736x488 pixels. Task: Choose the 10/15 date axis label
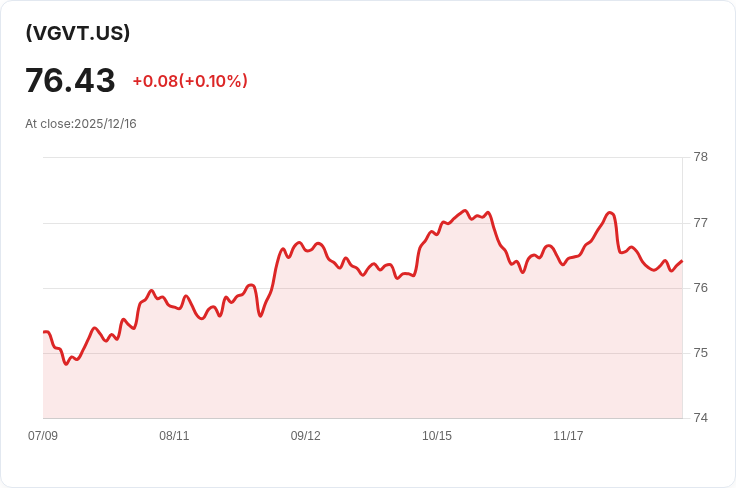pyautogui.click(x=437, y=436)
